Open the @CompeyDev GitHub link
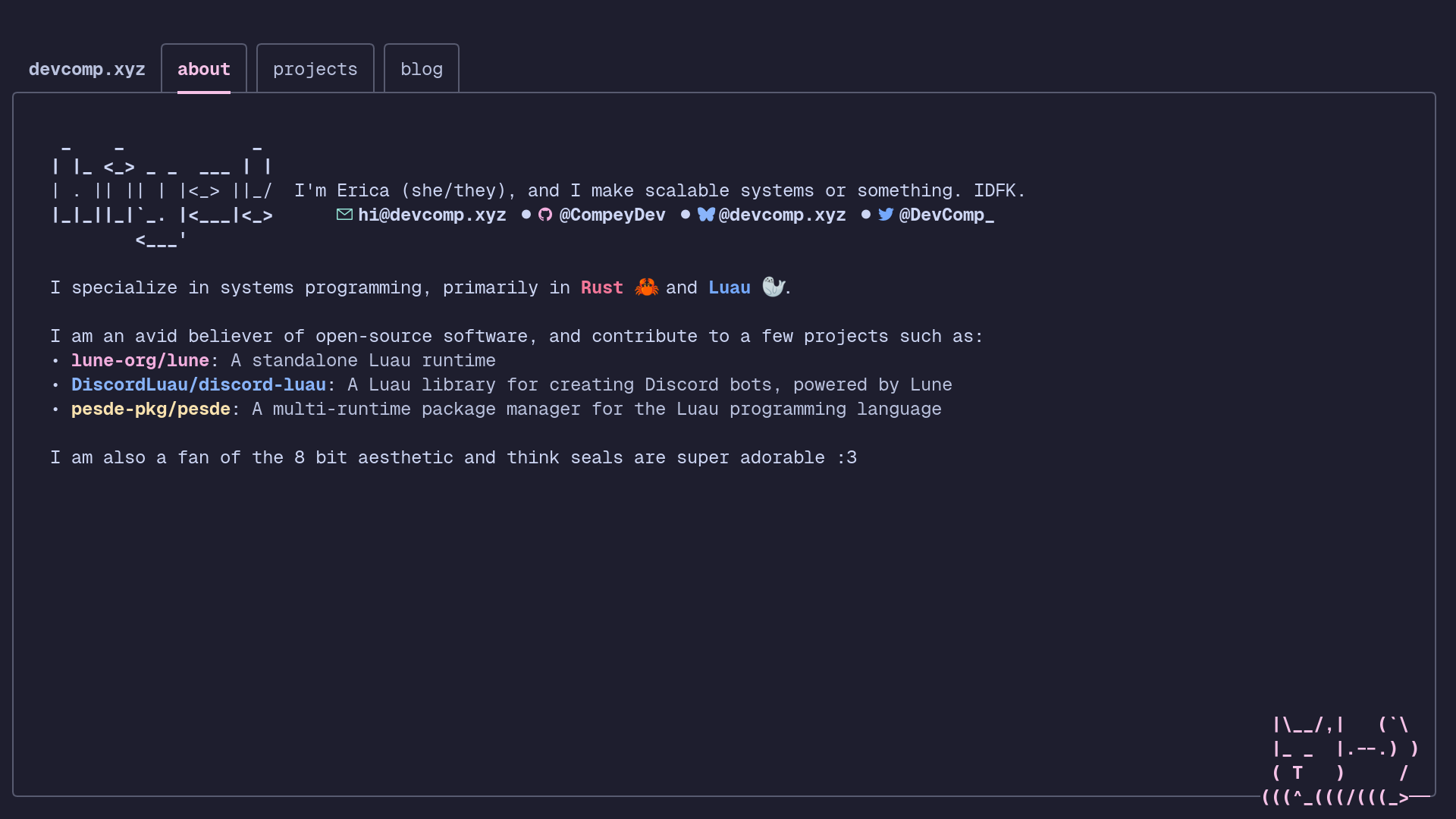The image size is (1456, 819). pyautogui.click(x=612, y=215)
